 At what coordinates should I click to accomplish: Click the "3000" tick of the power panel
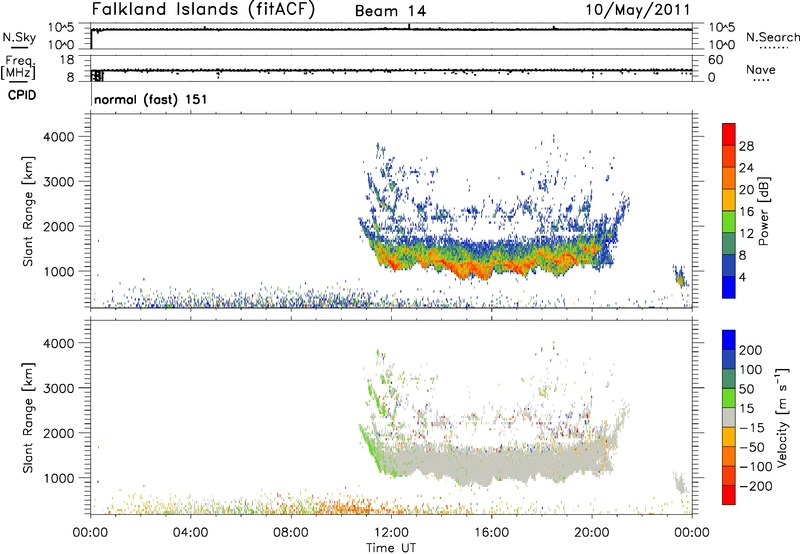(58, 182)
